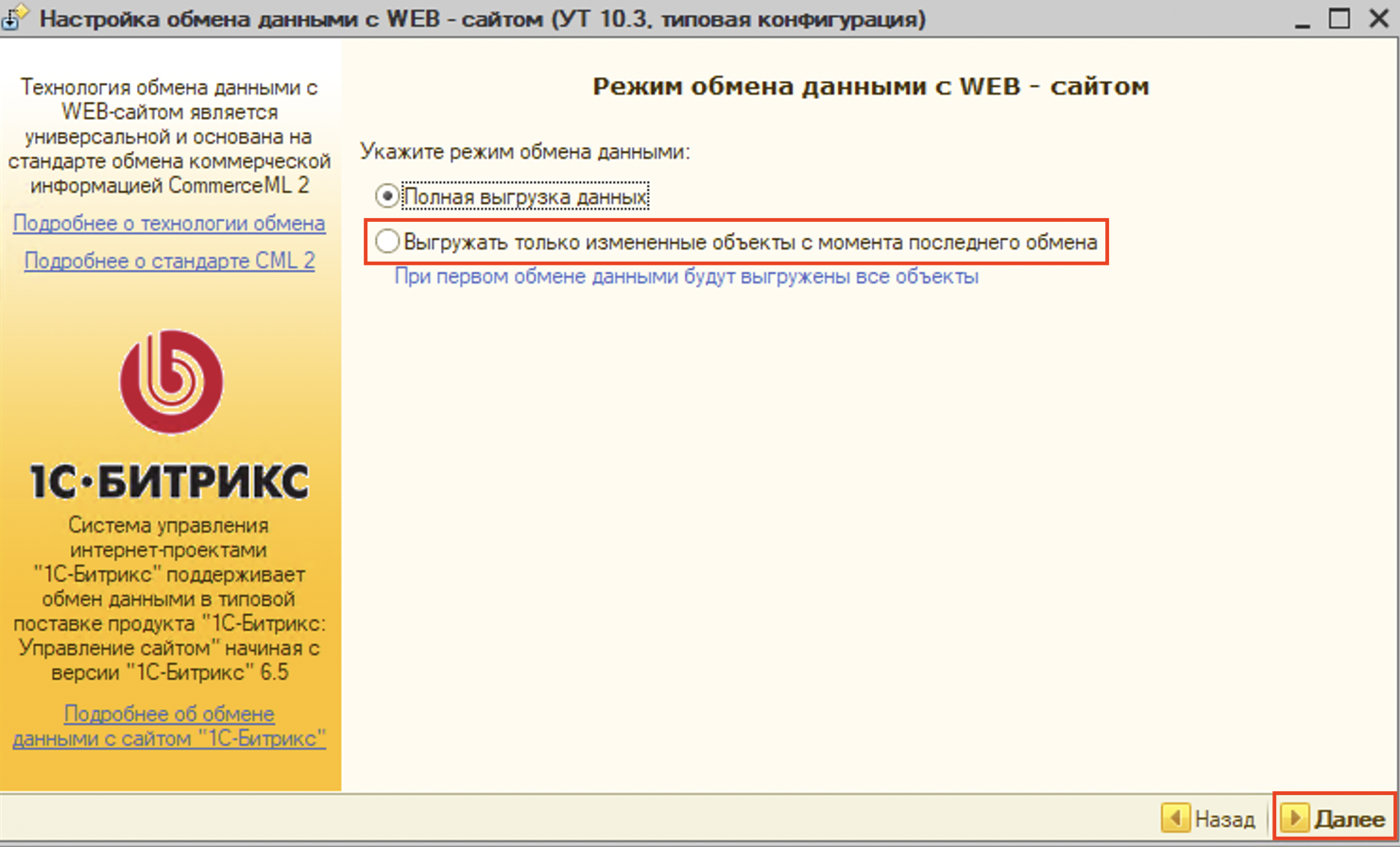Click the hint При первом обмене данными

[x=686, y=277]
